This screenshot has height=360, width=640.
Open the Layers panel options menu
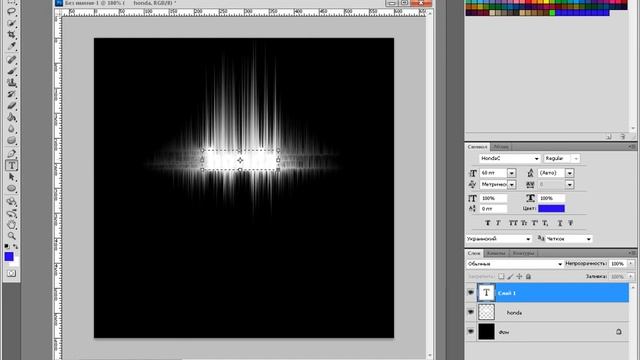[x=632, y=253]
